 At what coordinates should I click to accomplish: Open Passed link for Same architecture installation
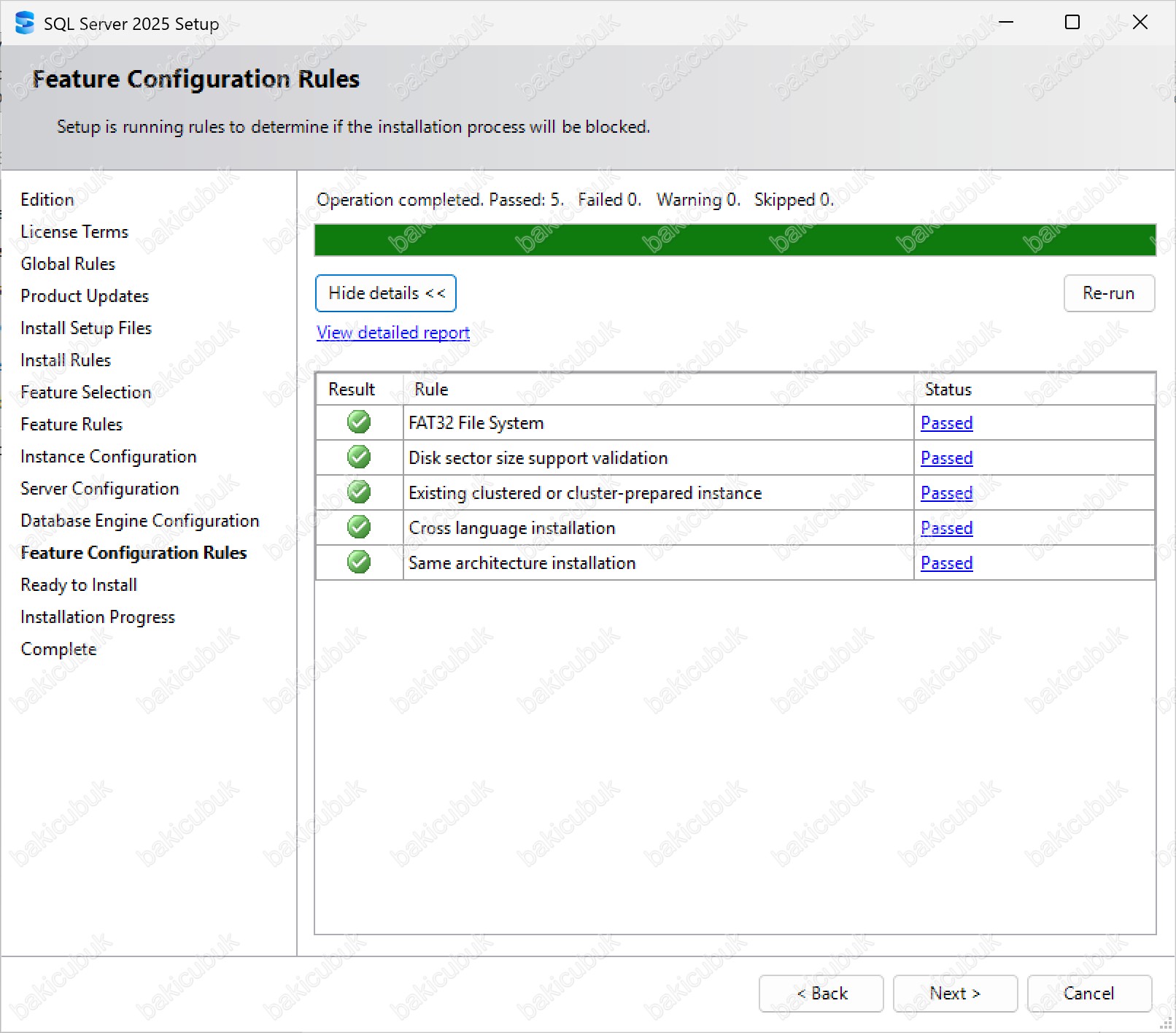tap(946, 563)
